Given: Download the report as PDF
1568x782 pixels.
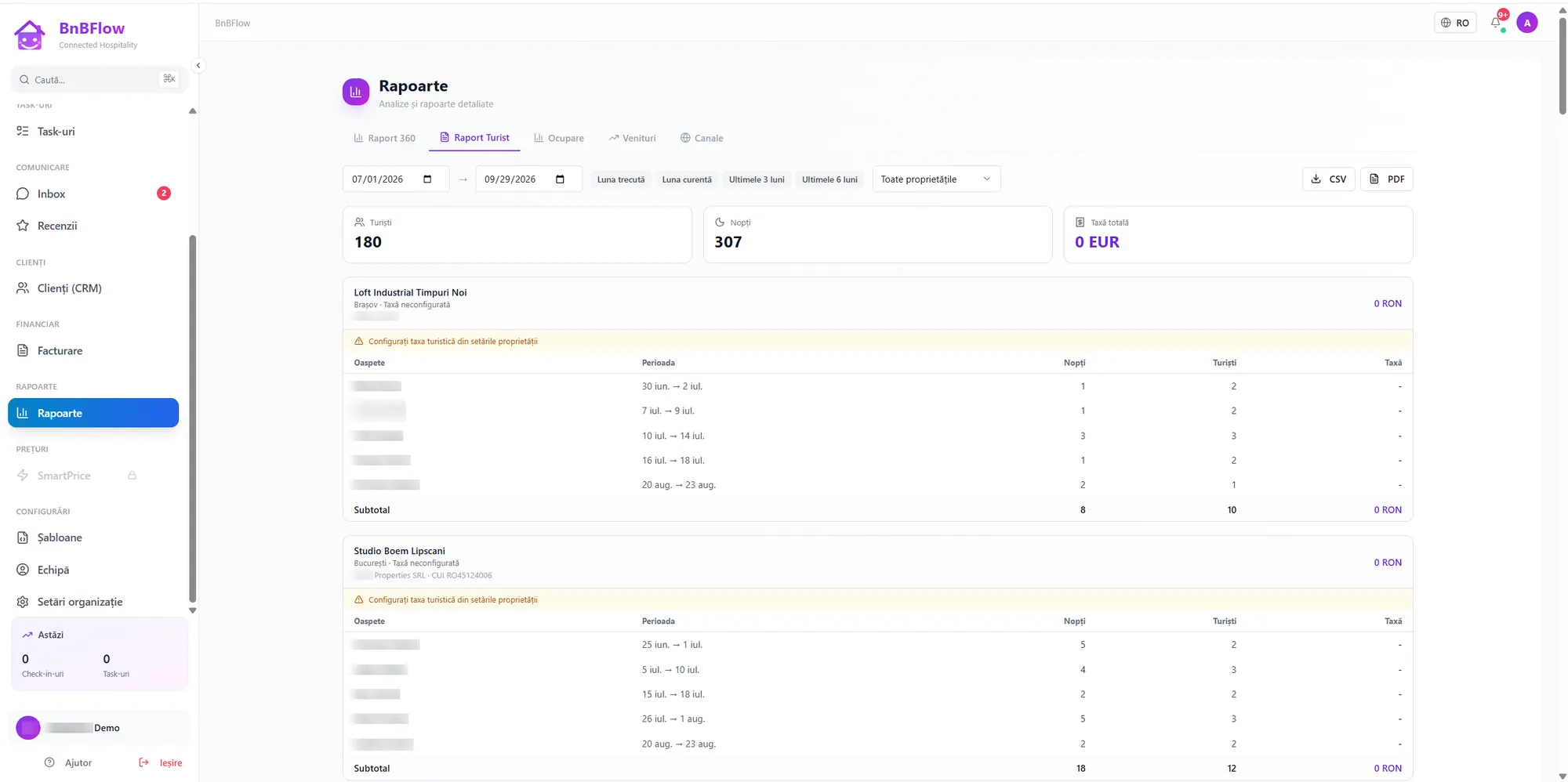Looking at the screenshot, I should click(1386, 179).
